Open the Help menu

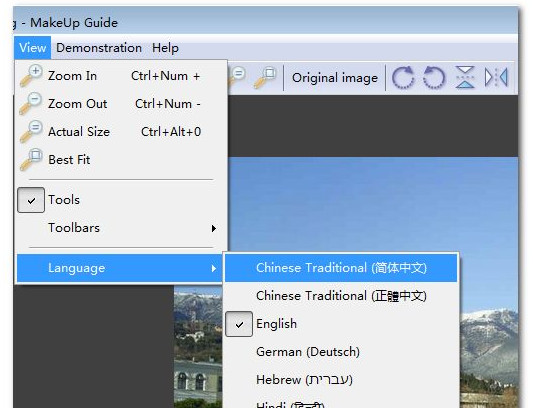pyautogui.click(x=165, y=48)
